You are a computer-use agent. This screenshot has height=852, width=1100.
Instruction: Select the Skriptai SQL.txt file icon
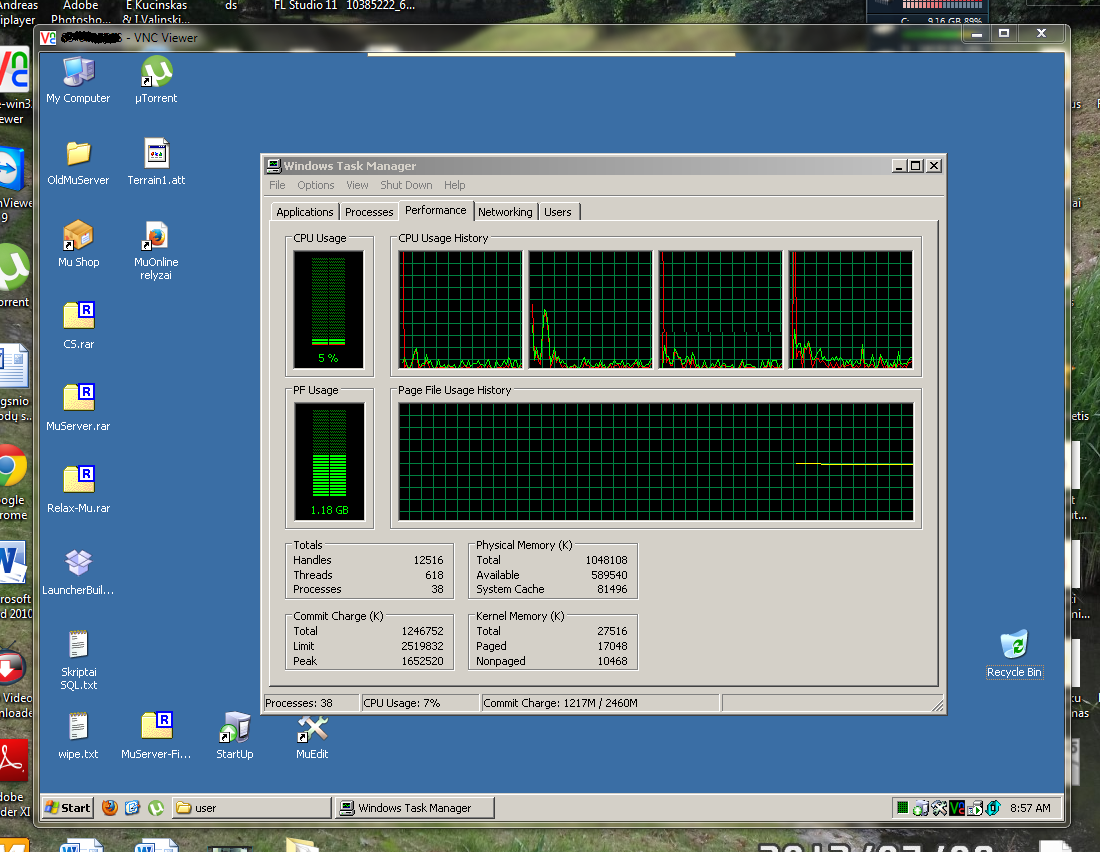click(79, 660)
